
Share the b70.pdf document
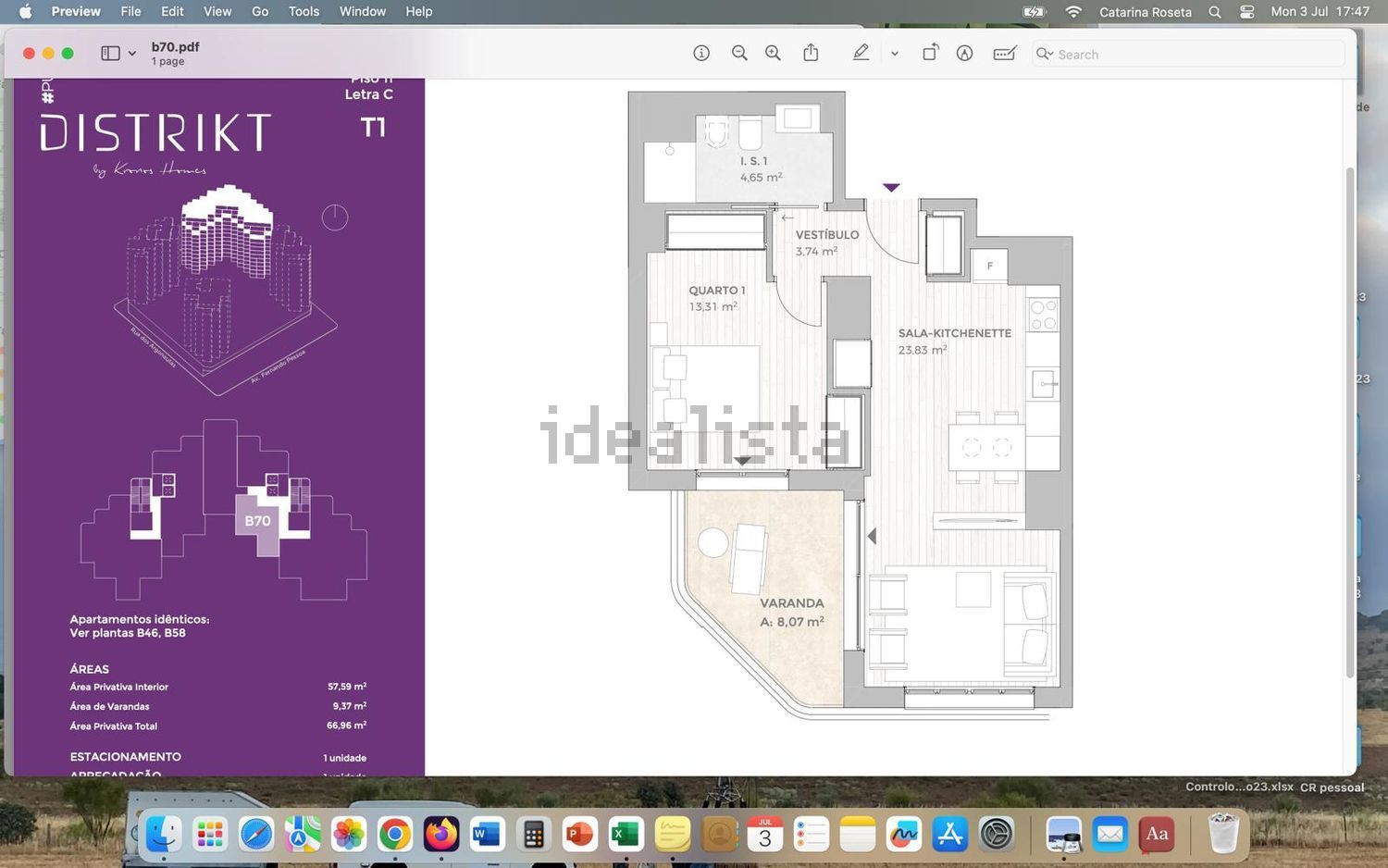tap(811, 53)
